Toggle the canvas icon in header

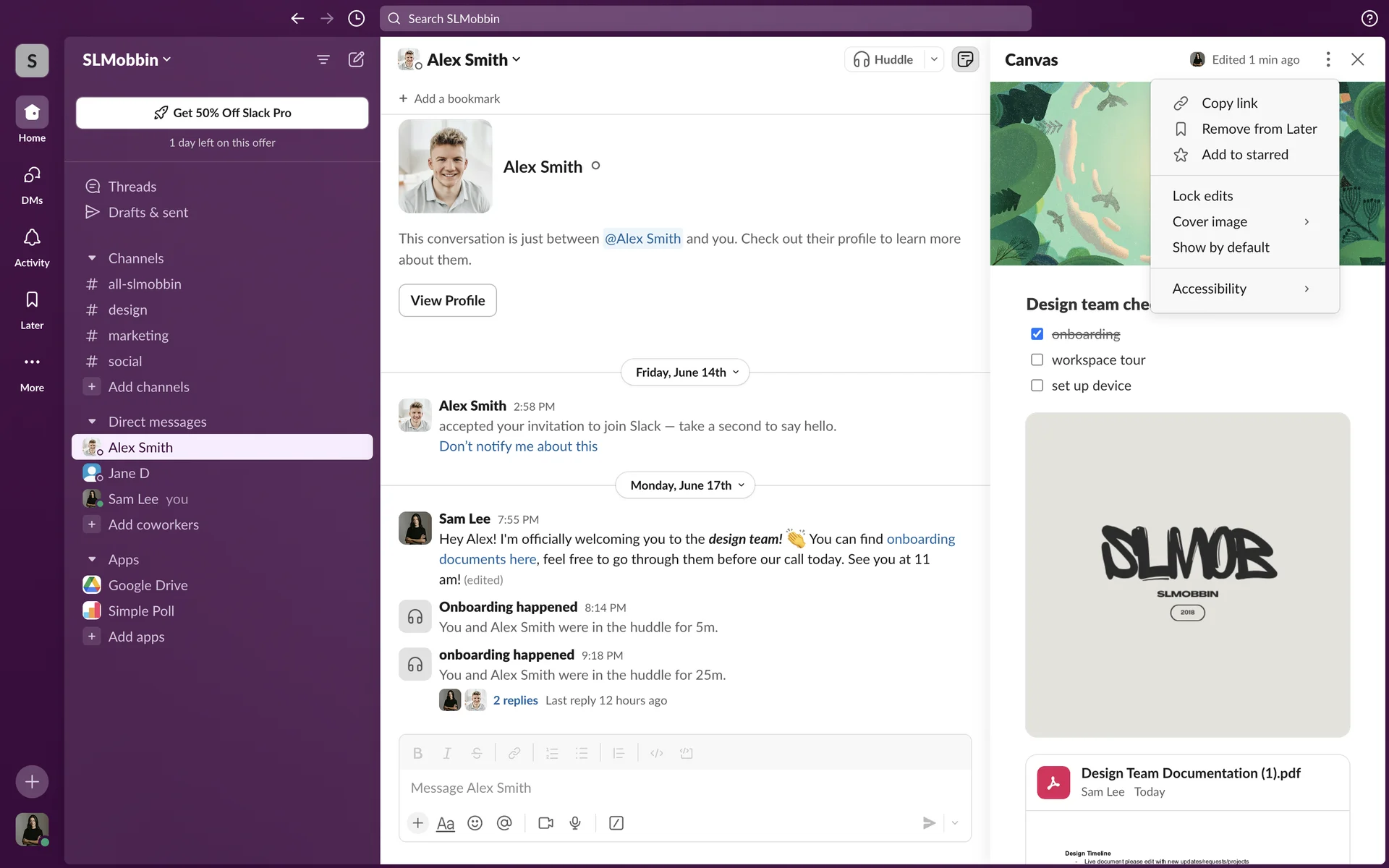(x=965, y=59)
